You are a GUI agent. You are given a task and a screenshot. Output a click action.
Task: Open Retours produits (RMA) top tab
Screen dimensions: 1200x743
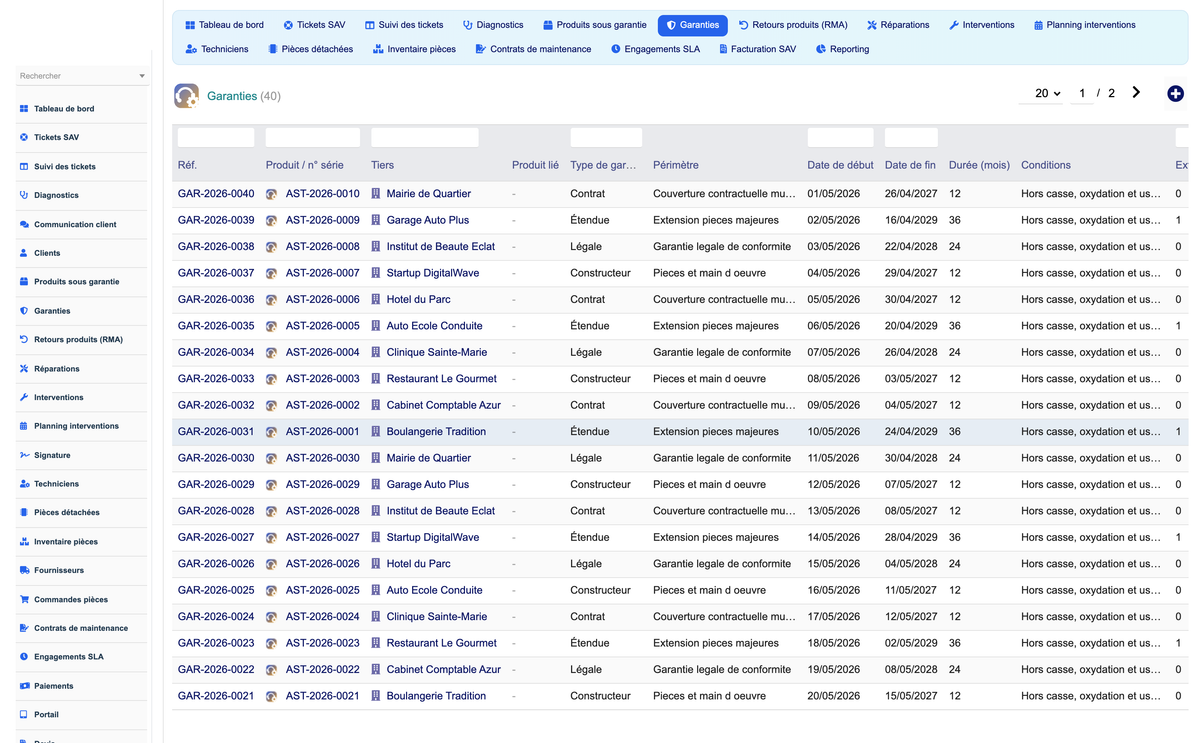click(793, 25)
